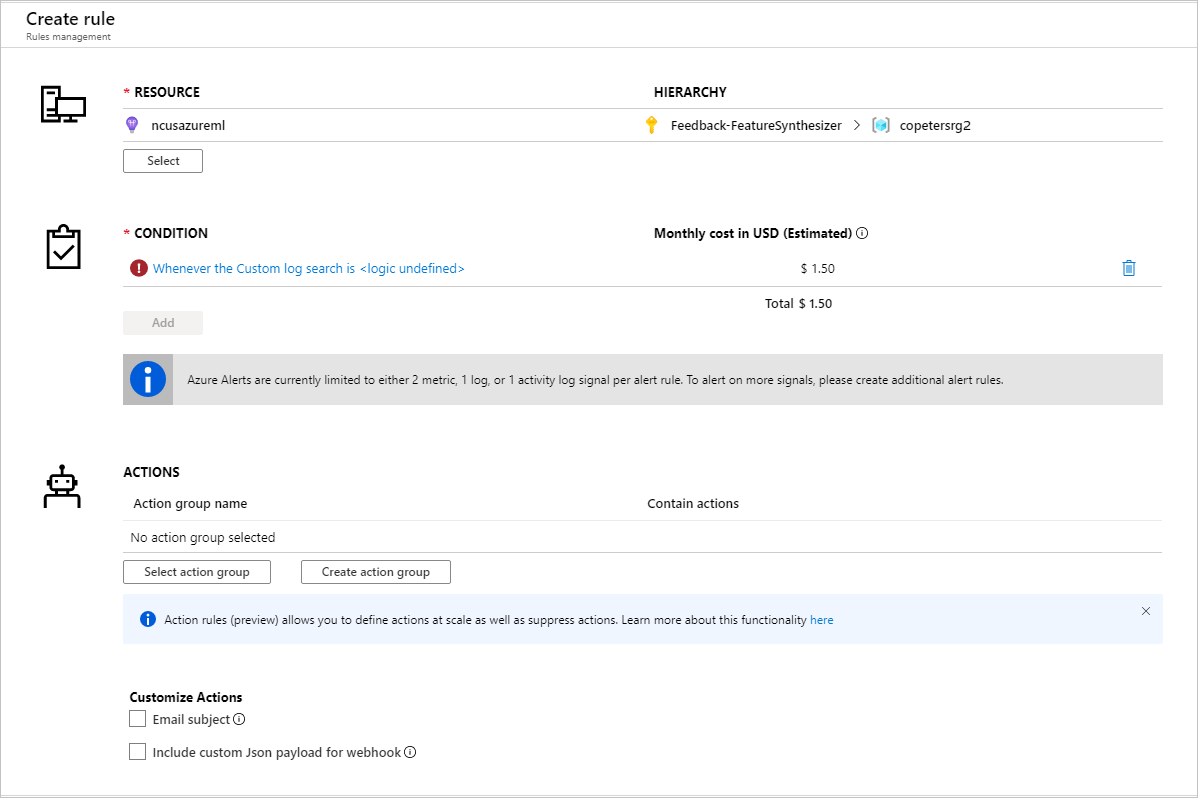This screenshot has width=1198, height=798.
Task: Click the yellow key subscription icon
Action: [x=652, y=125]
